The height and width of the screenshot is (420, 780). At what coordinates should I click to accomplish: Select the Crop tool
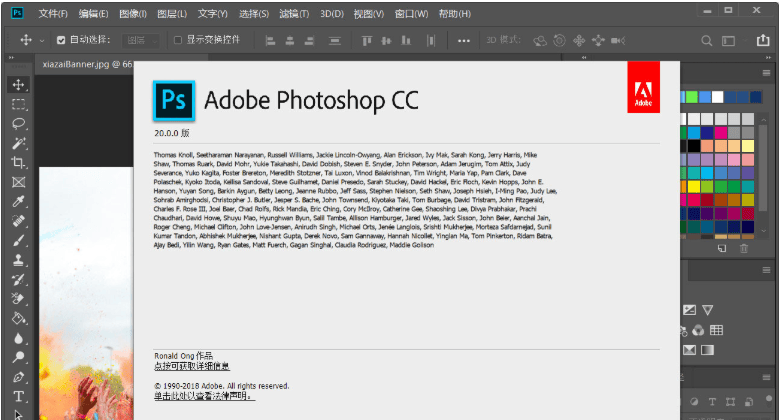point(18,162)
